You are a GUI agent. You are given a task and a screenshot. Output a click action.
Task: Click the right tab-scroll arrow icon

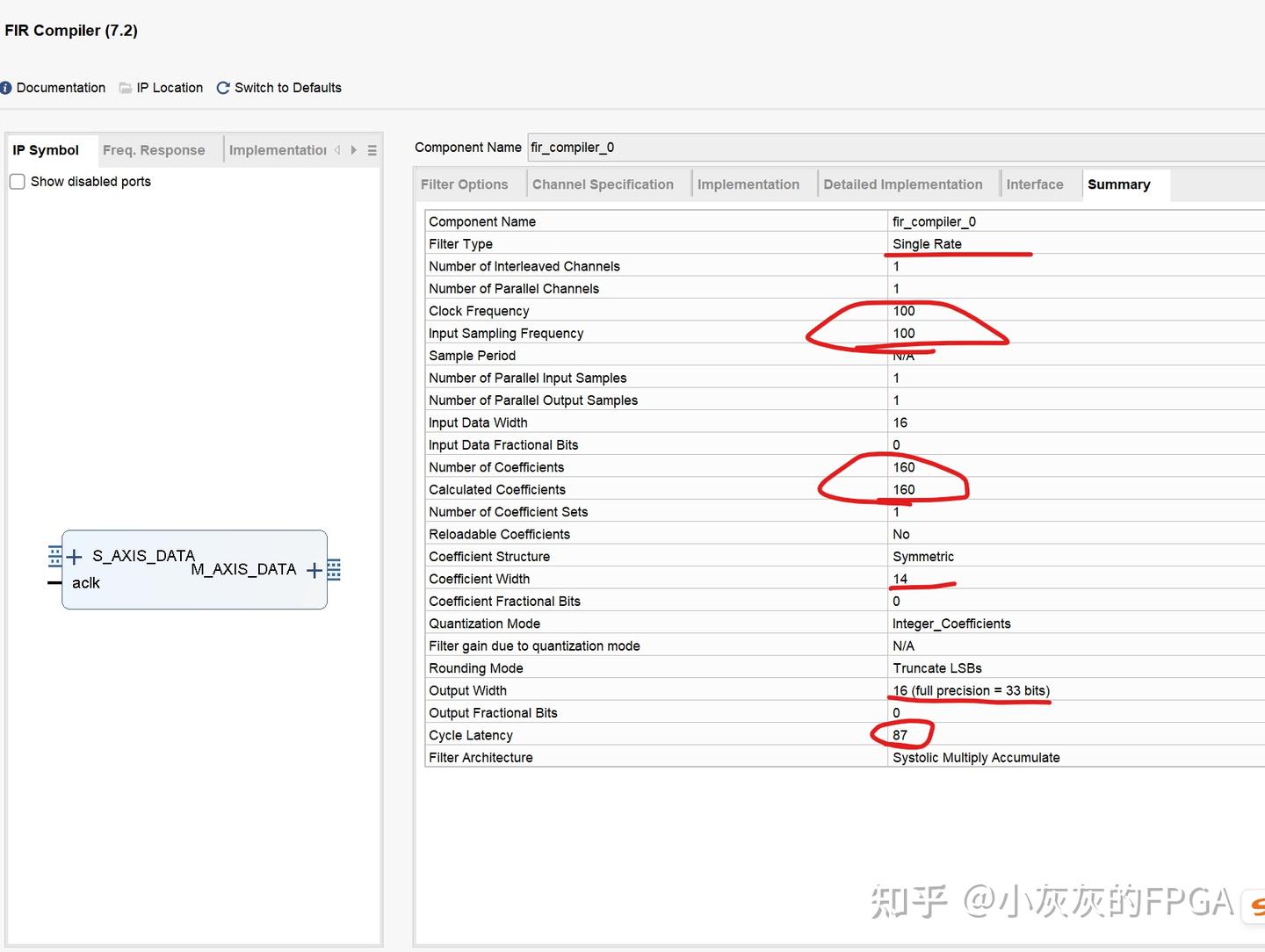[353, 149]
